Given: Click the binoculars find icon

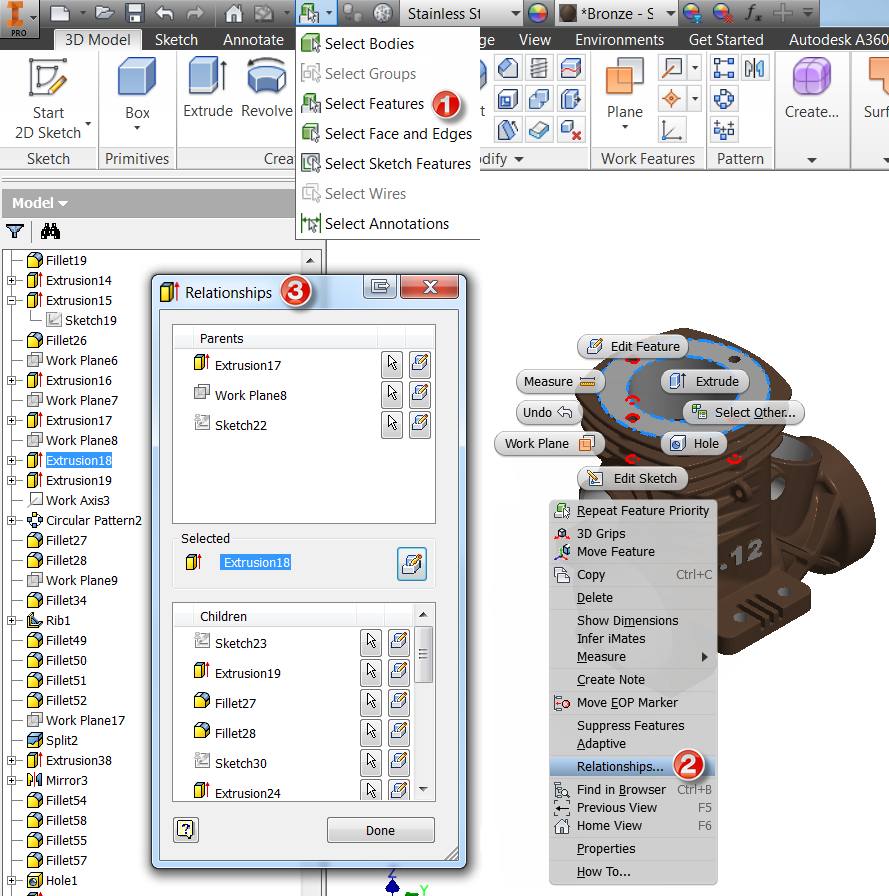Looking at the screenshot, I should click(x=50, y=231).
